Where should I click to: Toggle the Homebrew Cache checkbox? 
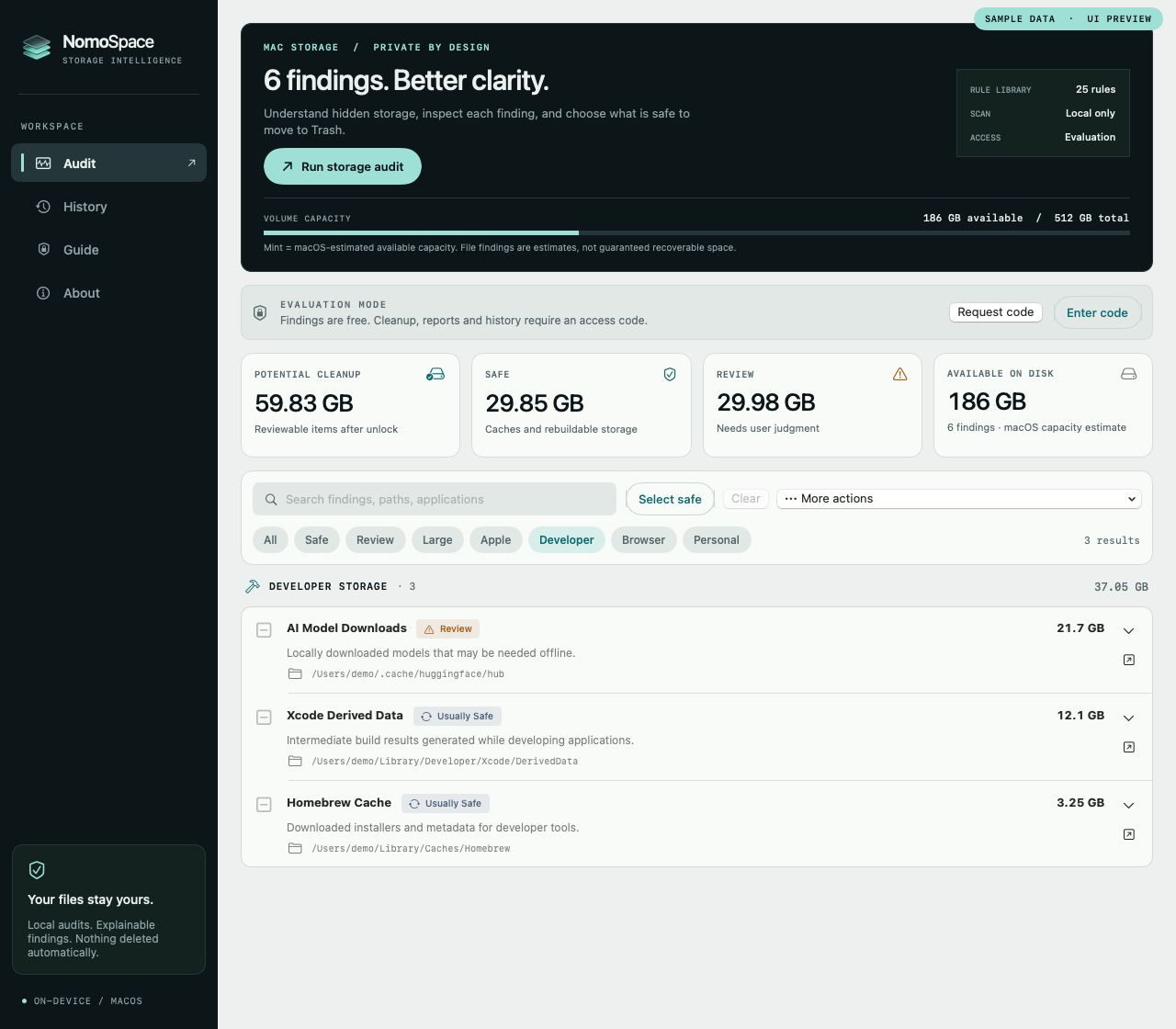[264, 805]
